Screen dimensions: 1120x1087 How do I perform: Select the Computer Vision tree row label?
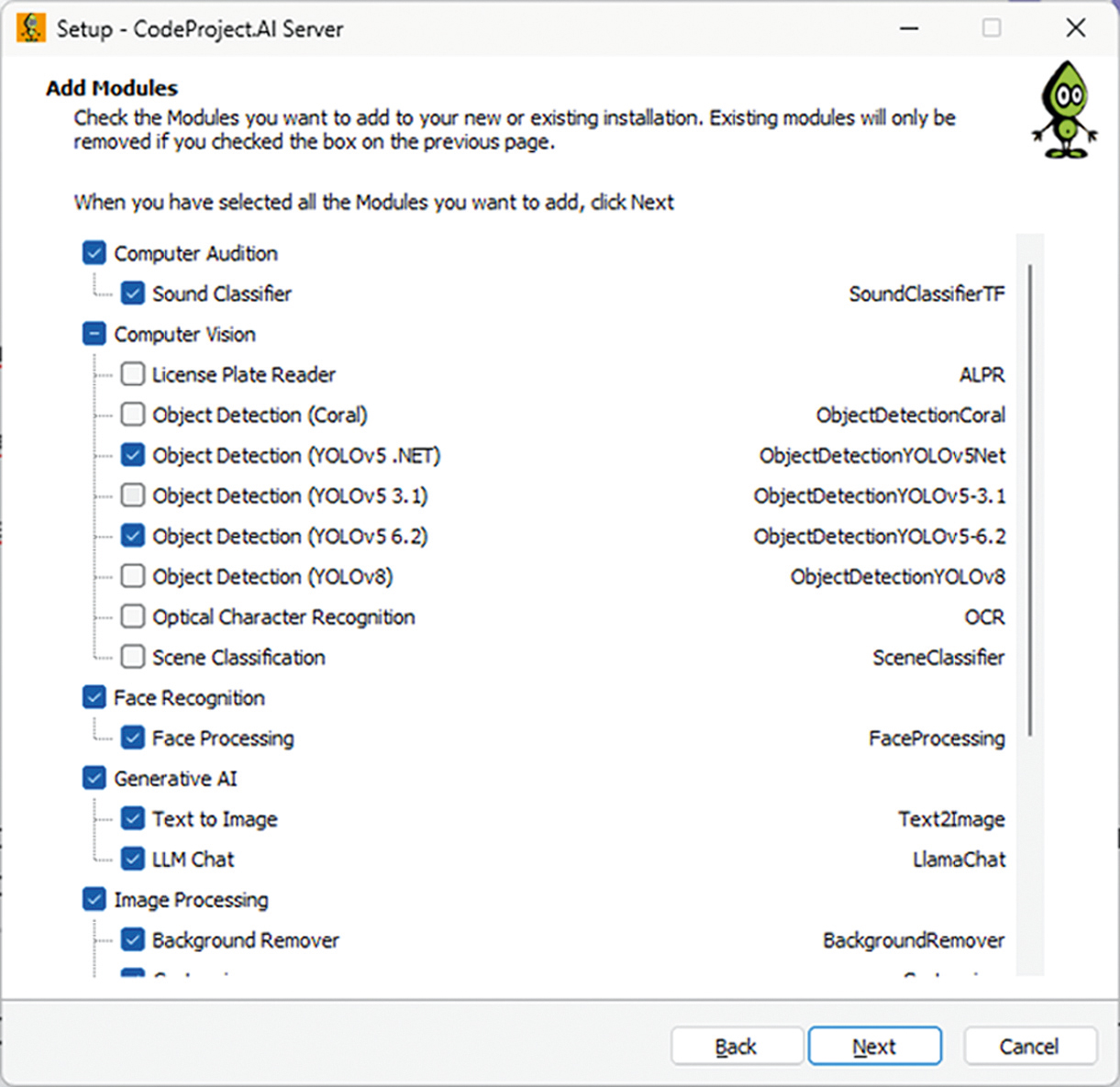pyautogui.click(x=184, y=335)
